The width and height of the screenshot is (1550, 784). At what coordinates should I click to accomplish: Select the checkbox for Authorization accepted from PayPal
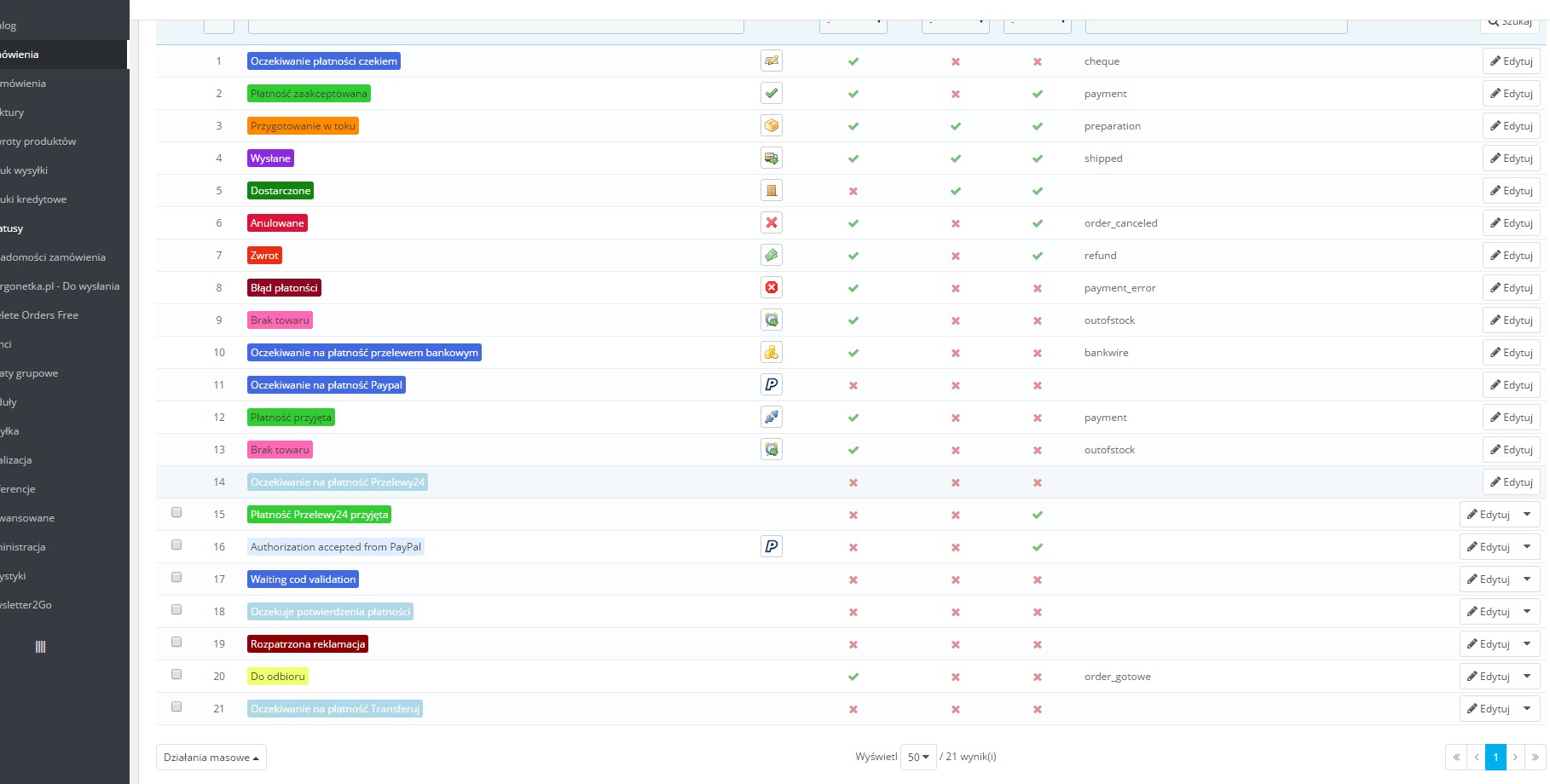pos(176,545)
